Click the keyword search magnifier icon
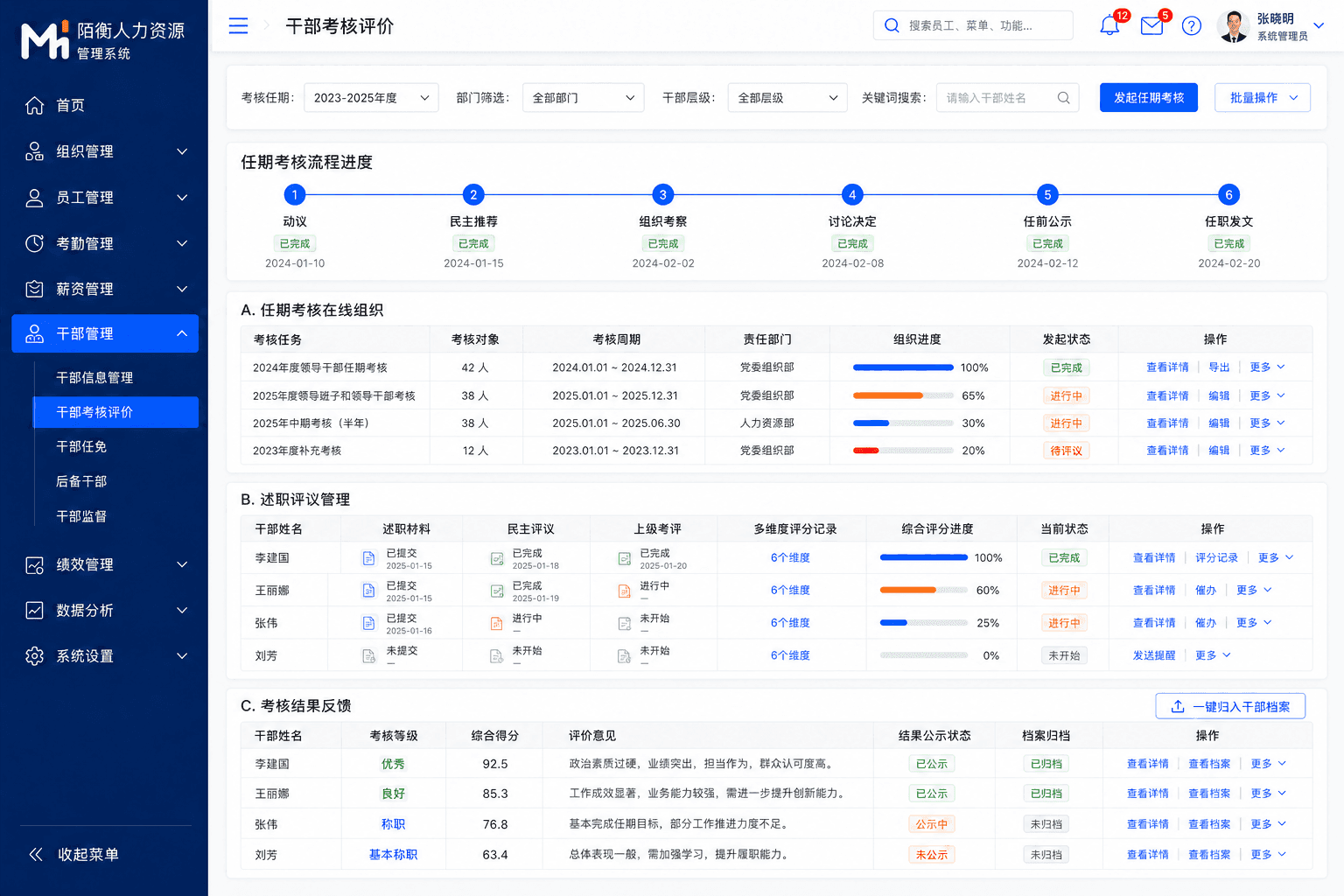The width and height of the screenshot is (1344, 896). click(x=1063, y=98)
